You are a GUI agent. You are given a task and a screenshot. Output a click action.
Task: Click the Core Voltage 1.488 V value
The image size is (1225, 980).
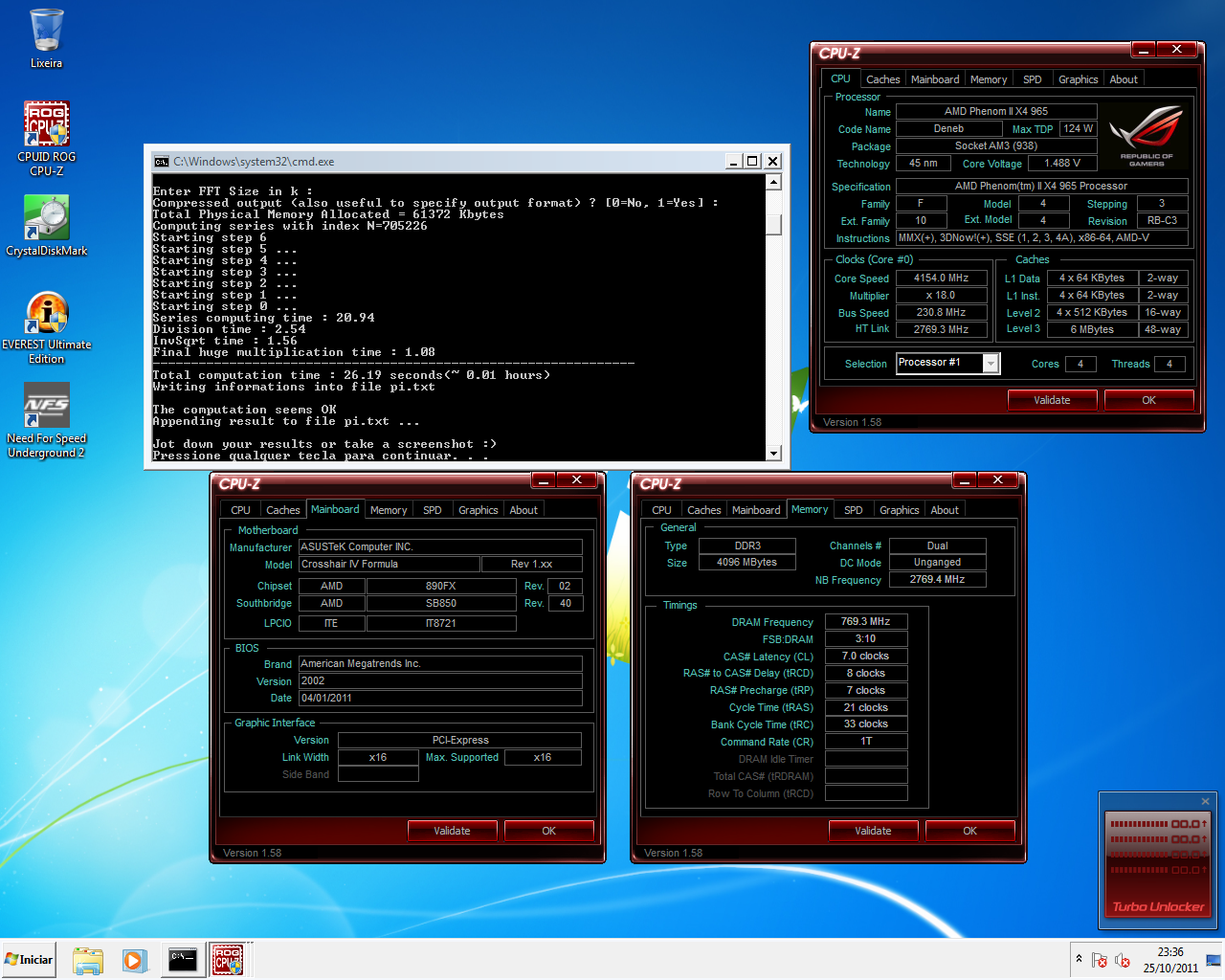tap(1062, 164)
